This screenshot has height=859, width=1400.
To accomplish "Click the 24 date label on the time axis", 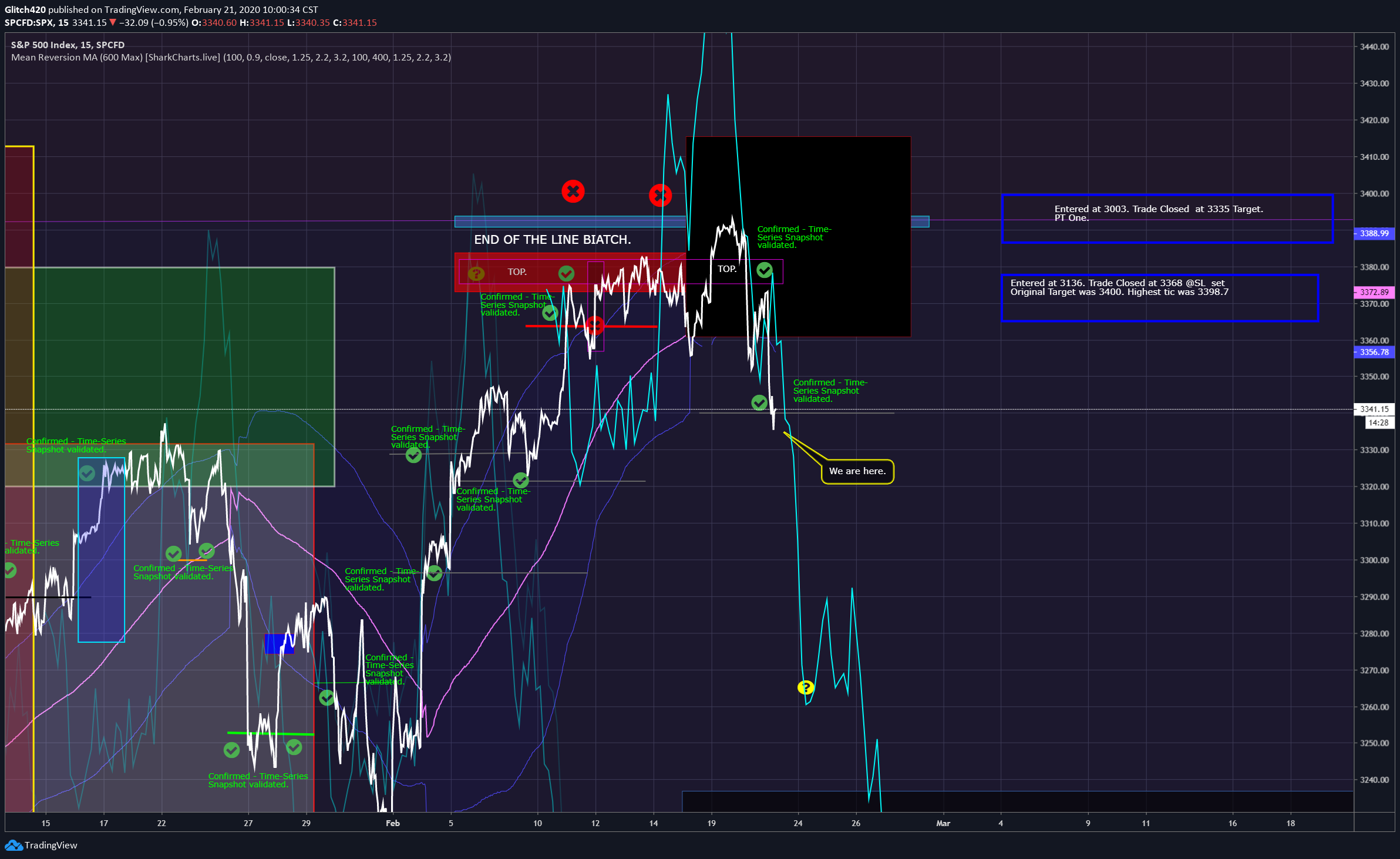I will pyautogui.click(x=798, y=823).
